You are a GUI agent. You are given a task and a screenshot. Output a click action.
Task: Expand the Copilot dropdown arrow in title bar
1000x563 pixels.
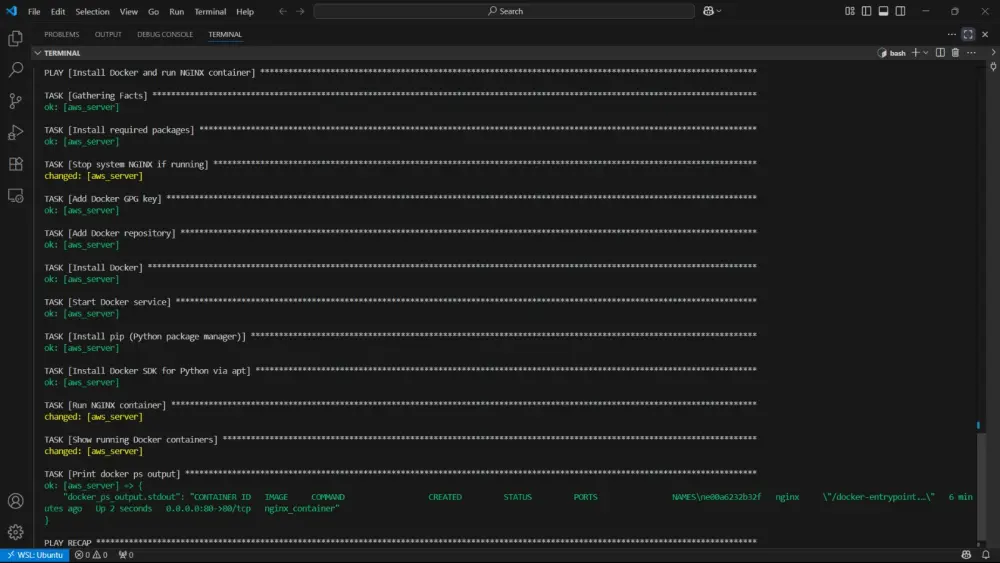coord(719,11)
